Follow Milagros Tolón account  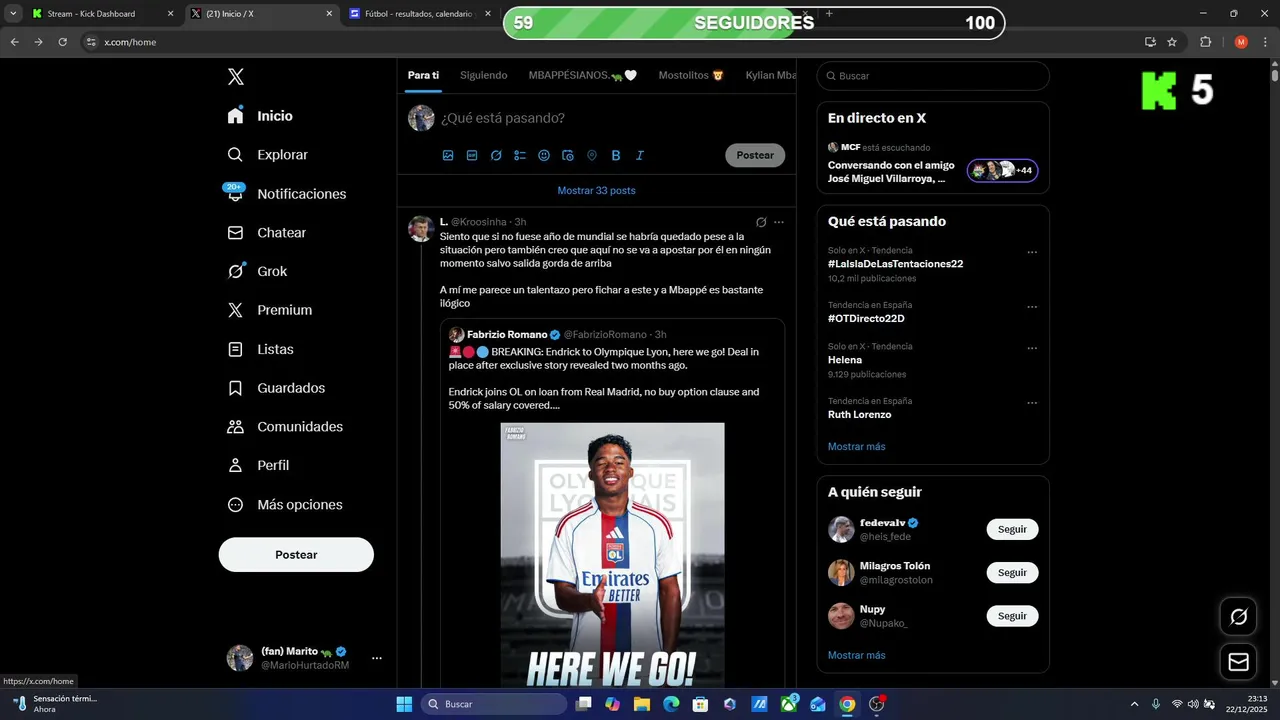pos(1012,573)
